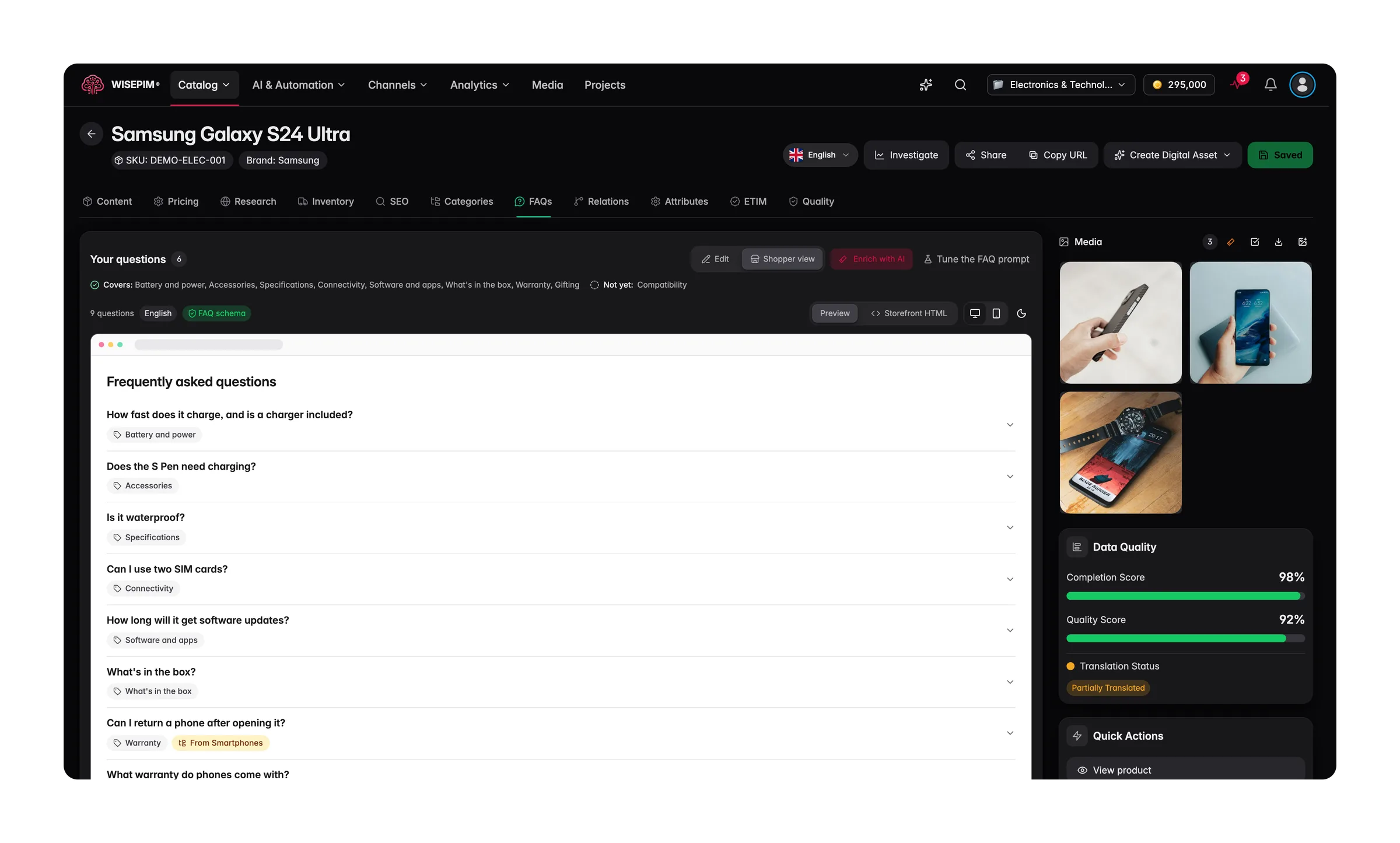The image size is (1400, 843).
Task: Expand the S Pen charging question
Action: pyautogui.click(x=561, y=477)
